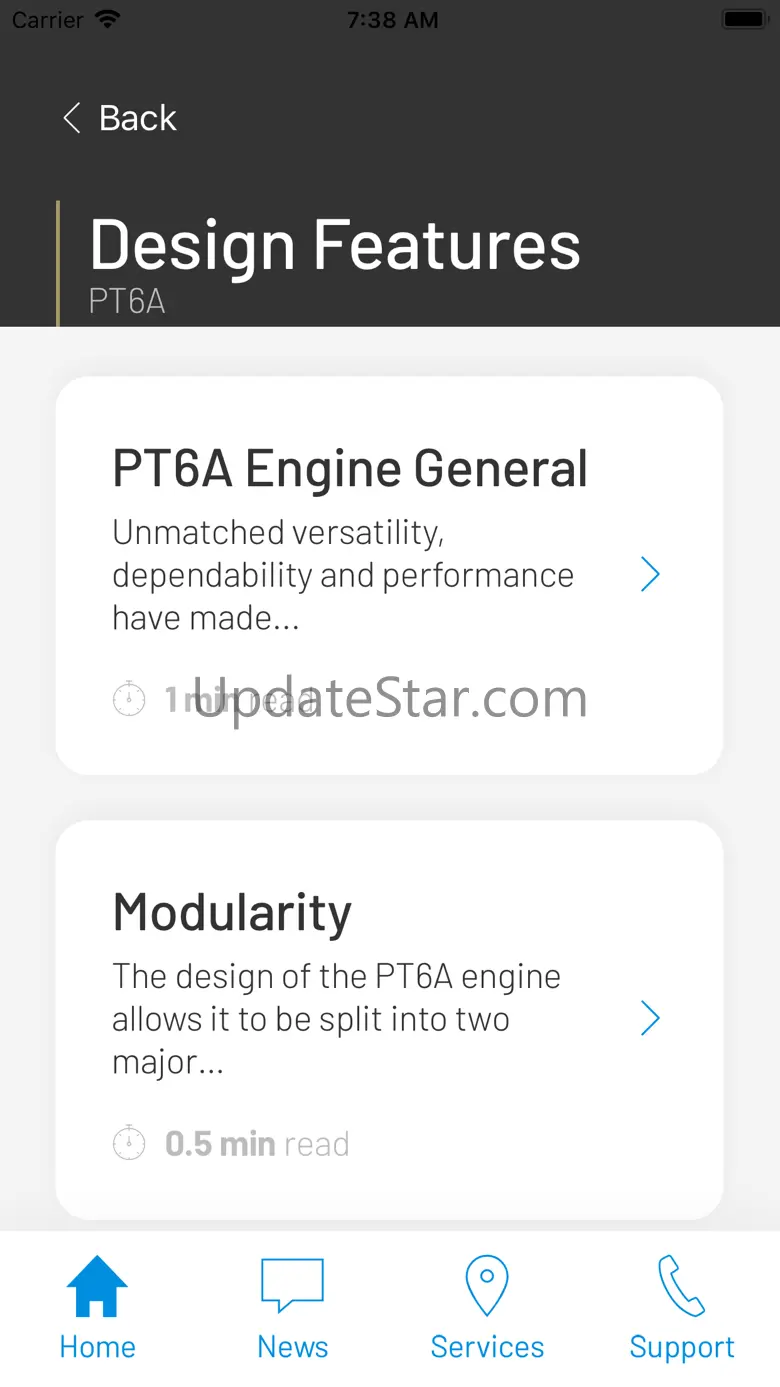This screenshot has height=1387, width=780.
Task: Tap the Support phone icon
Action: point(681,1286)
